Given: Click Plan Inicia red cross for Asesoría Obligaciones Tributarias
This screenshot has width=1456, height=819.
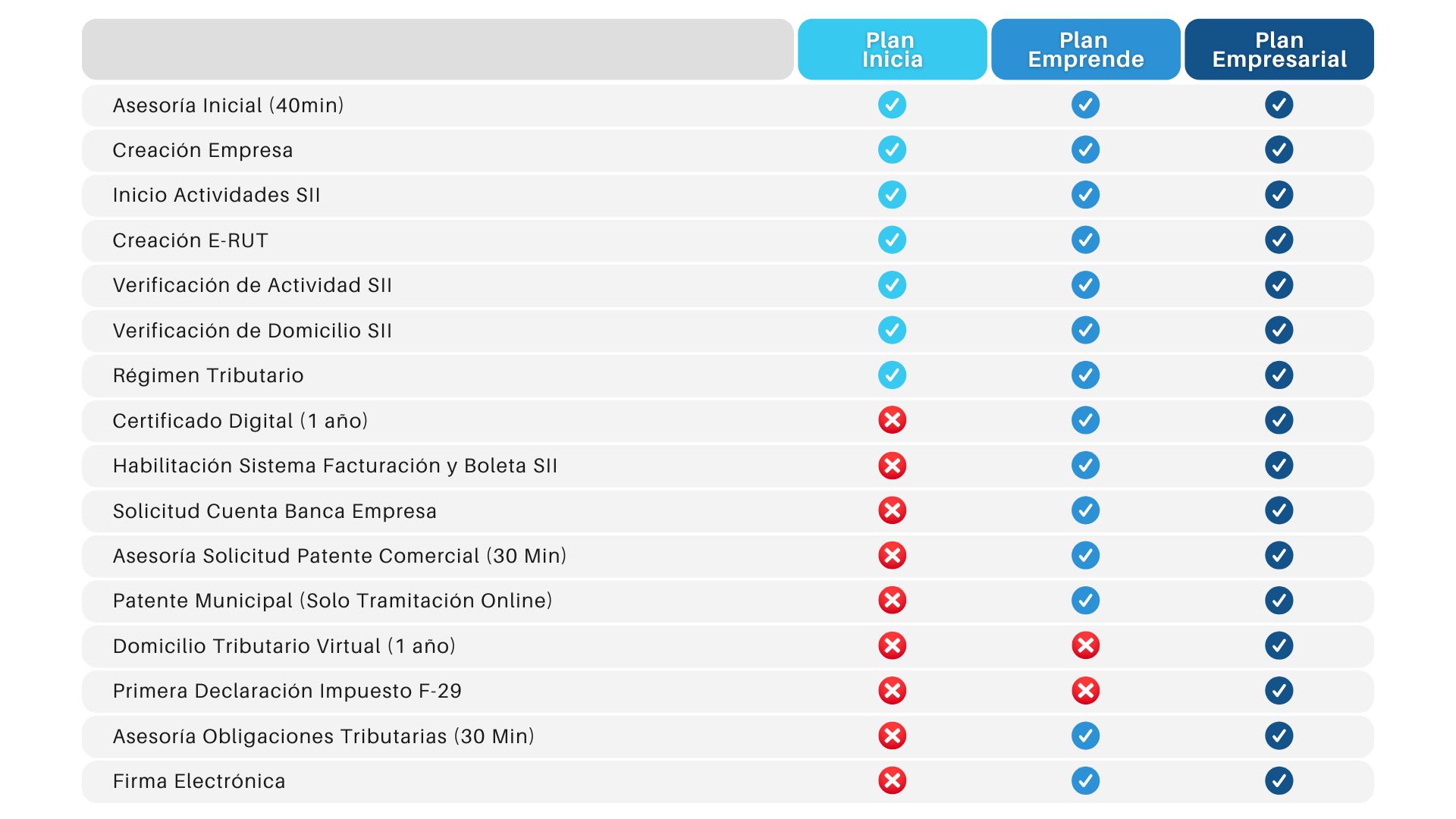Looking at the screenshot, I should click(x=892, y=736).
